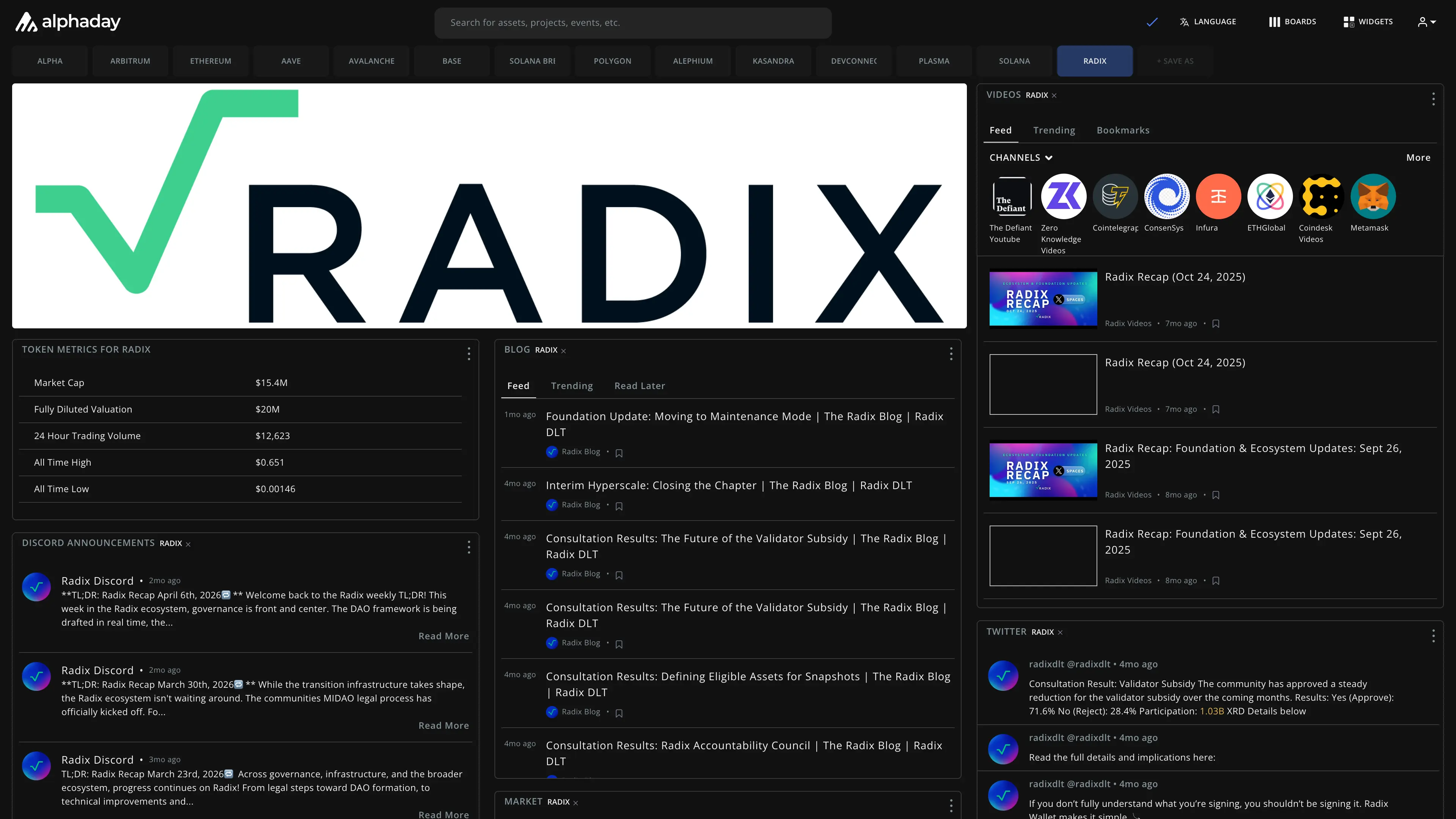Click the Market Cap $15.4M value
This screenshot has height=819, width=1456.
271,383
